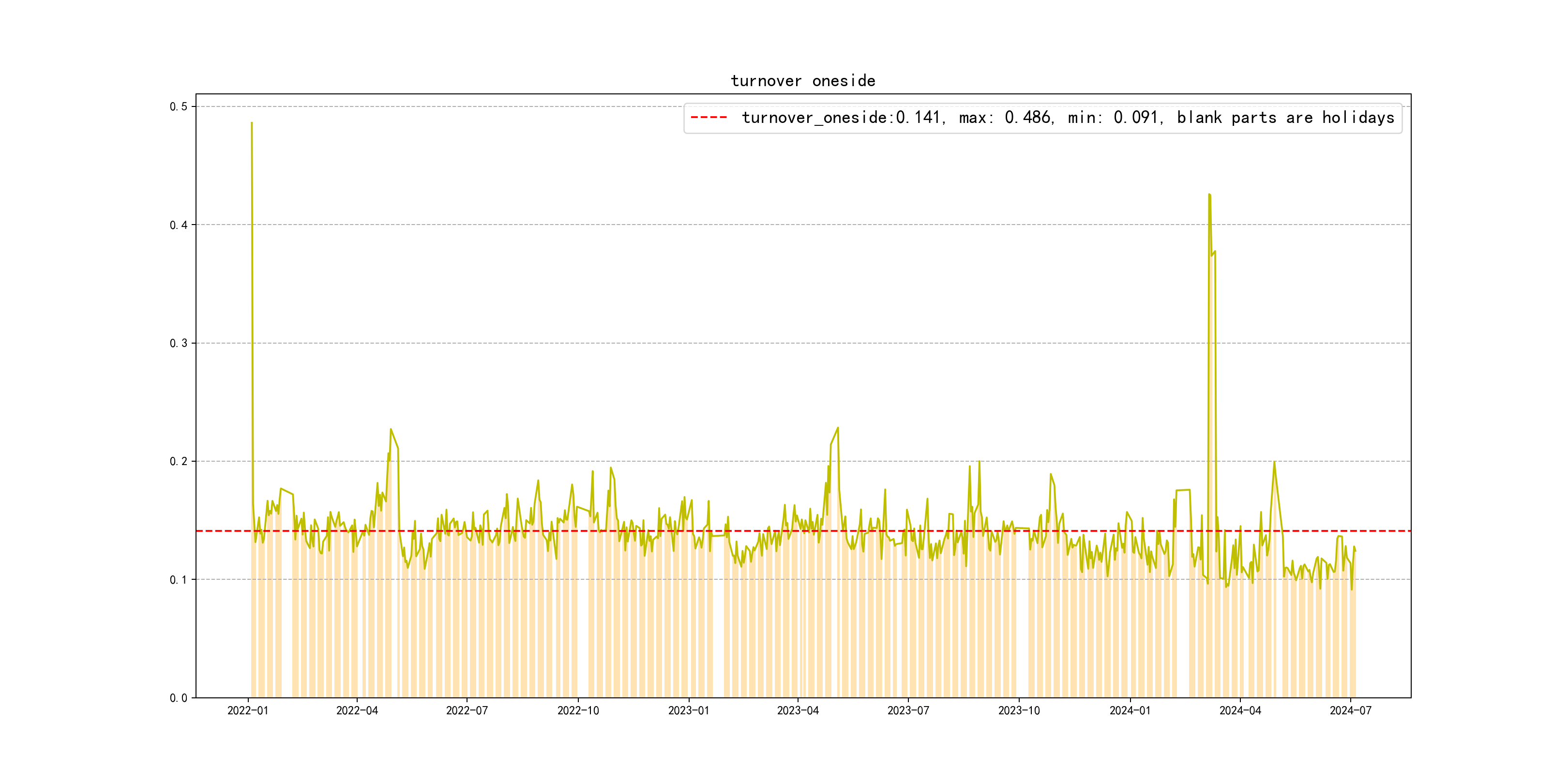The image size is (1568, 784).
Task: Click the 2024-01 x-axis date label
Action: (x=1130, y=710)
